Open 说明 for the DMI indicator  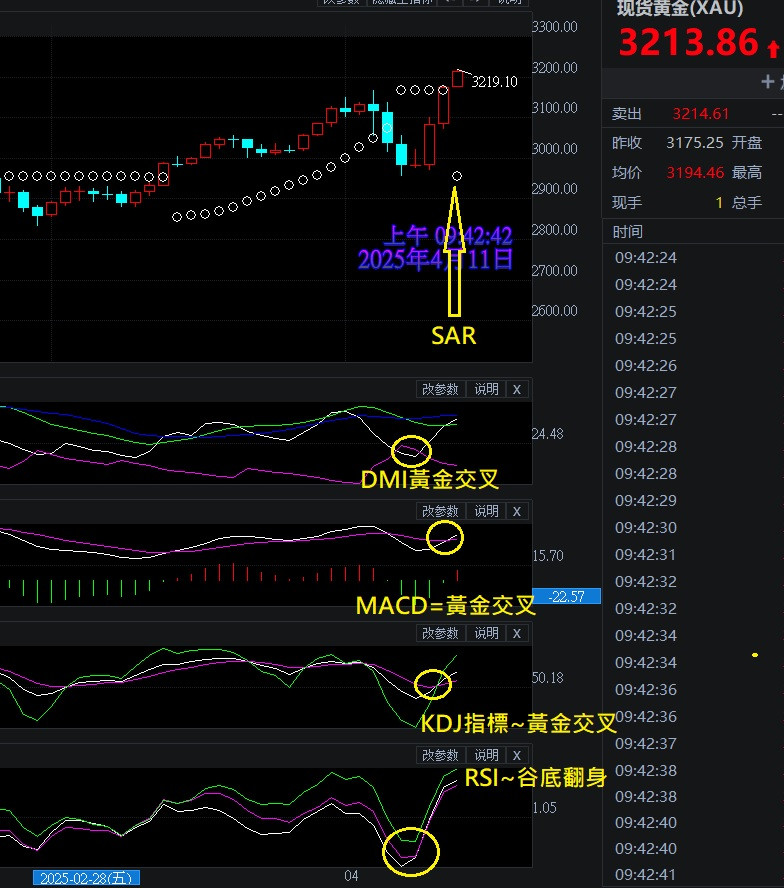486,389
